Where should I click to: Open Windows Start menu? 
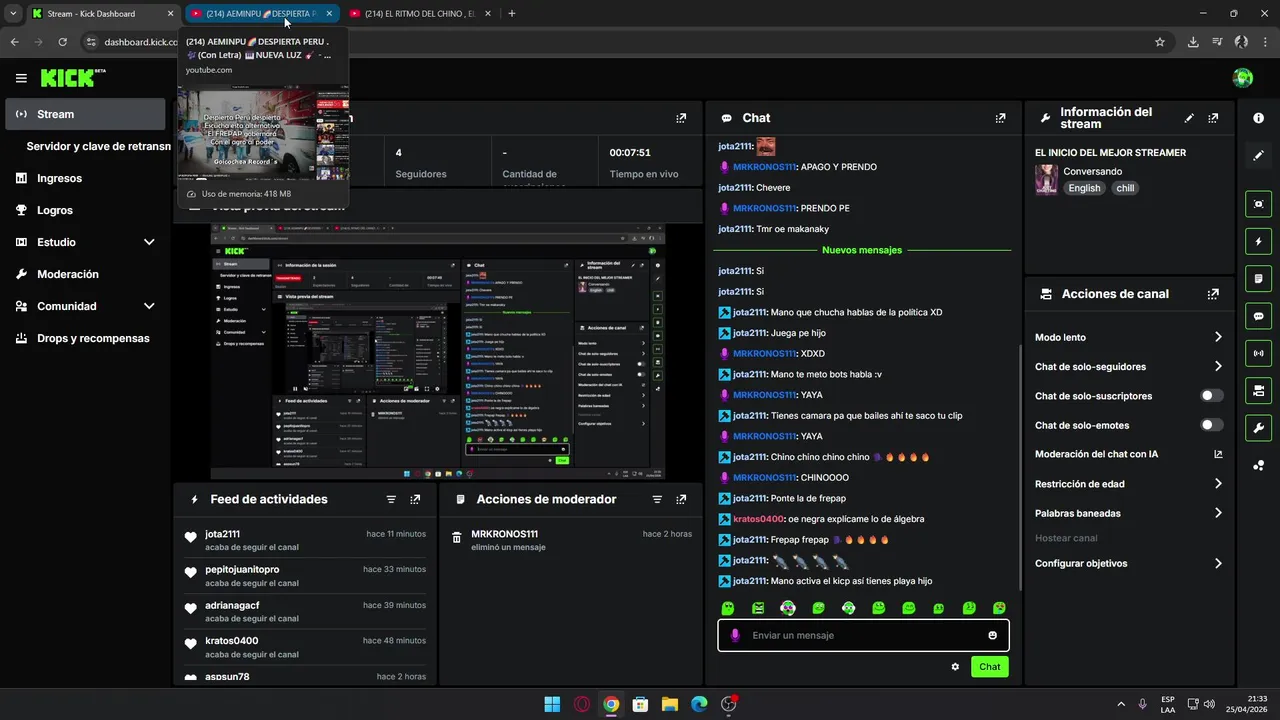(552, 704)
